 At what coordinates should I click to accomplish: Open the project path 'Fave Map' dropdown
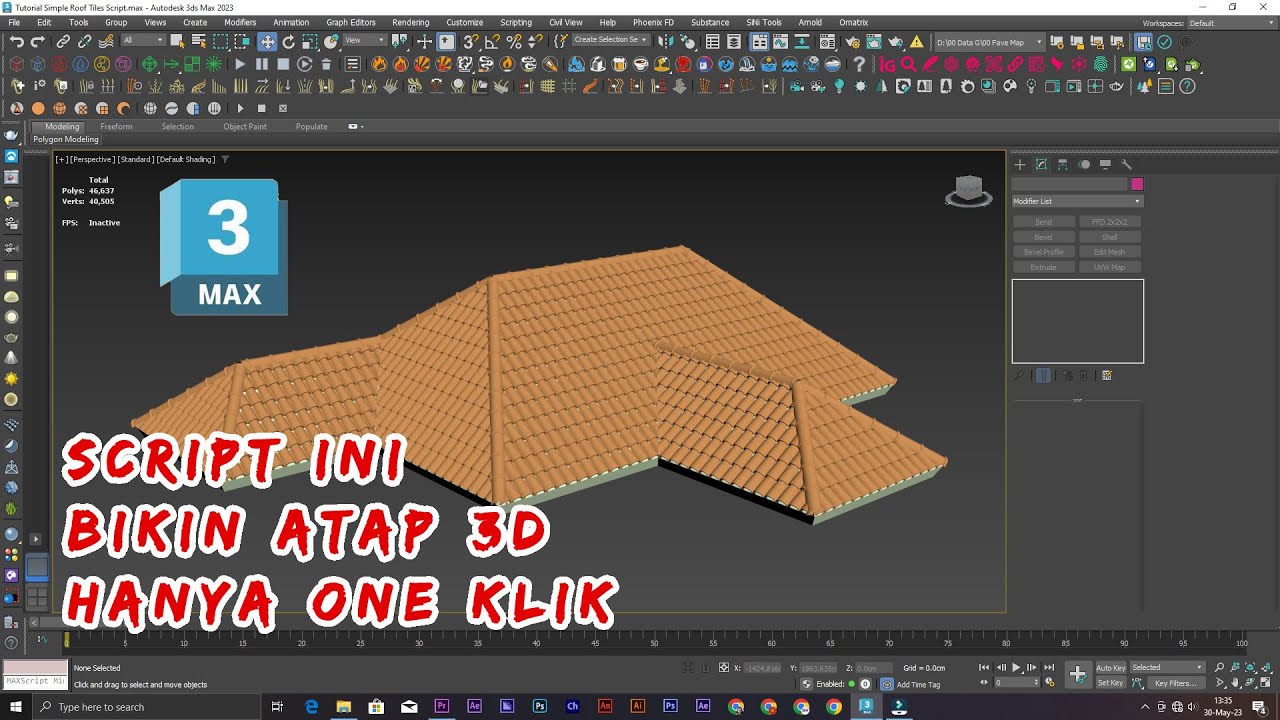(x=989, y=42)
